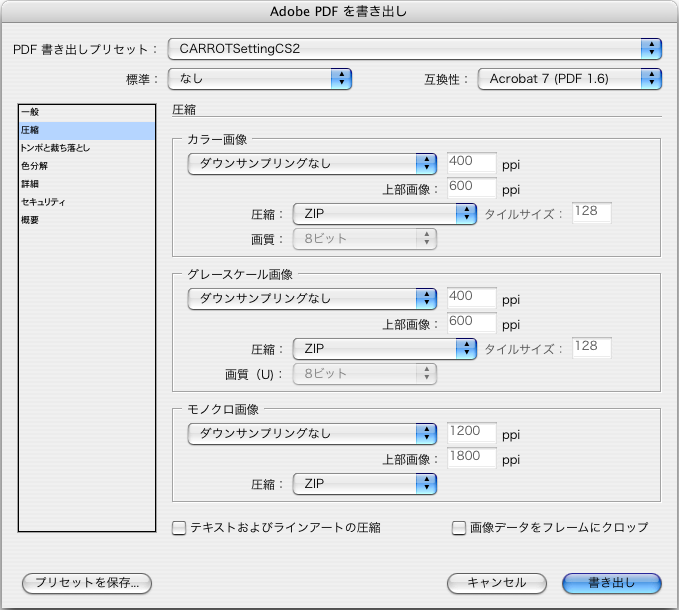The image size is (679, 610).
Task: Open カラー画像 圧縮 ZIP dropdown
Action: point(385,214)
